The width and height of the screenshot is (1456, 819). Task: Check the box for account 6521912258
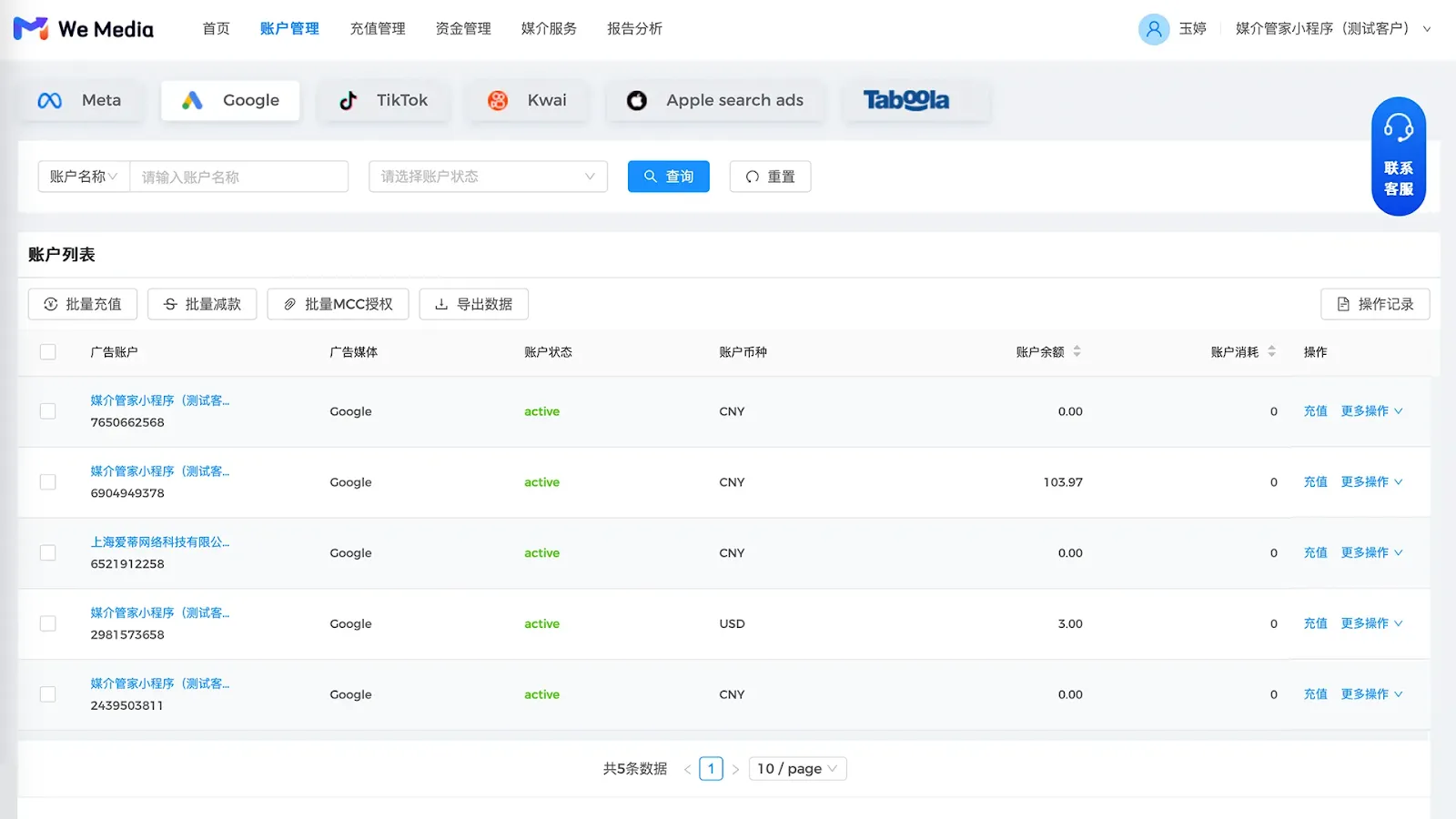48,553
